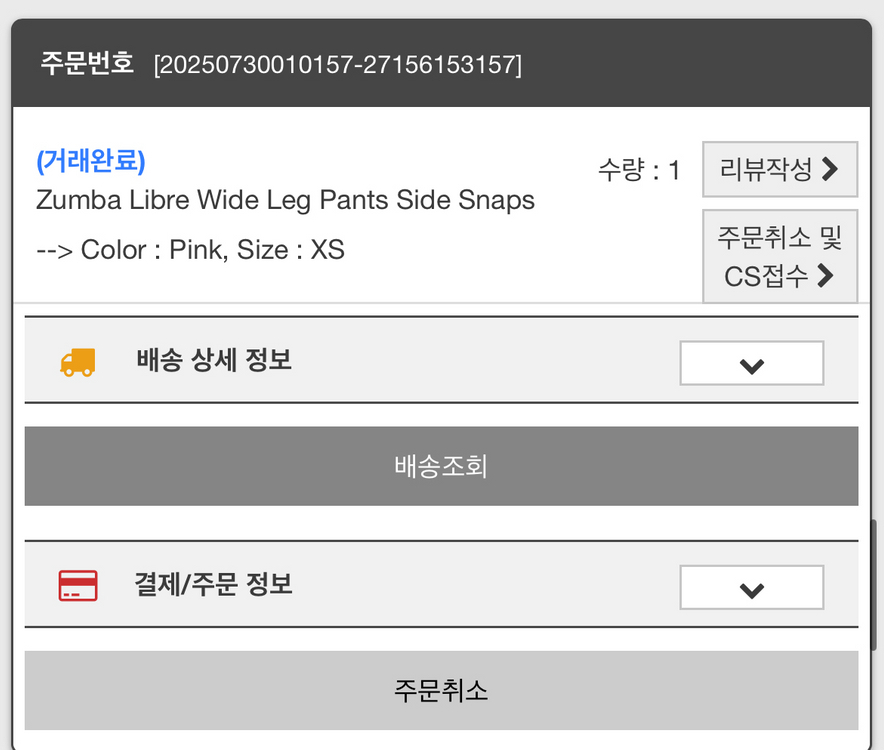Click the blue (거래완료) status text

pos(91,161)
